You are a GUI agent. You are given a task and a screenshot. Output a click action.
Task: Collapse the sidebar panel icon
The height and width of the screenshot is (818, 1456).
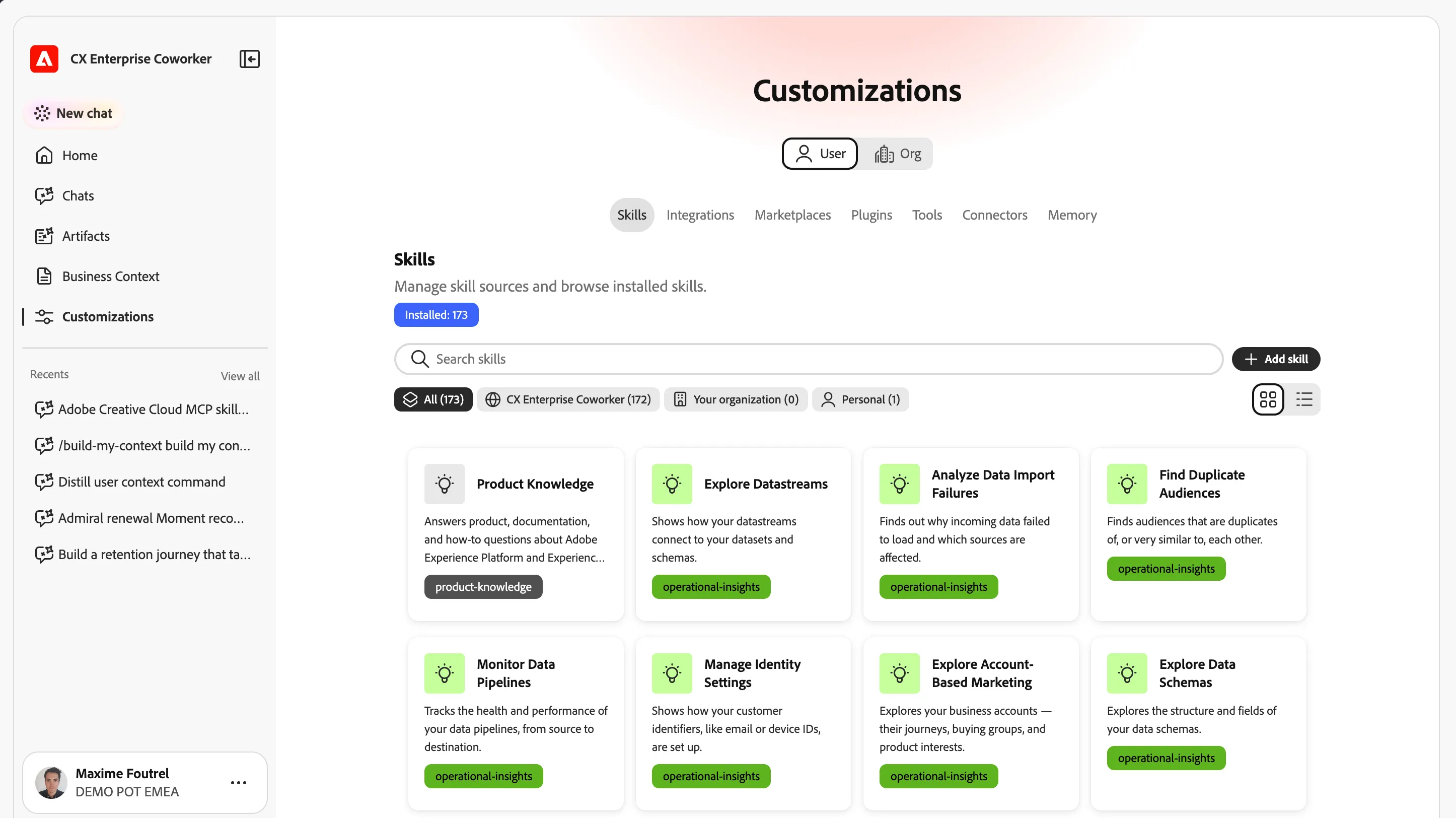pos(249,59)
